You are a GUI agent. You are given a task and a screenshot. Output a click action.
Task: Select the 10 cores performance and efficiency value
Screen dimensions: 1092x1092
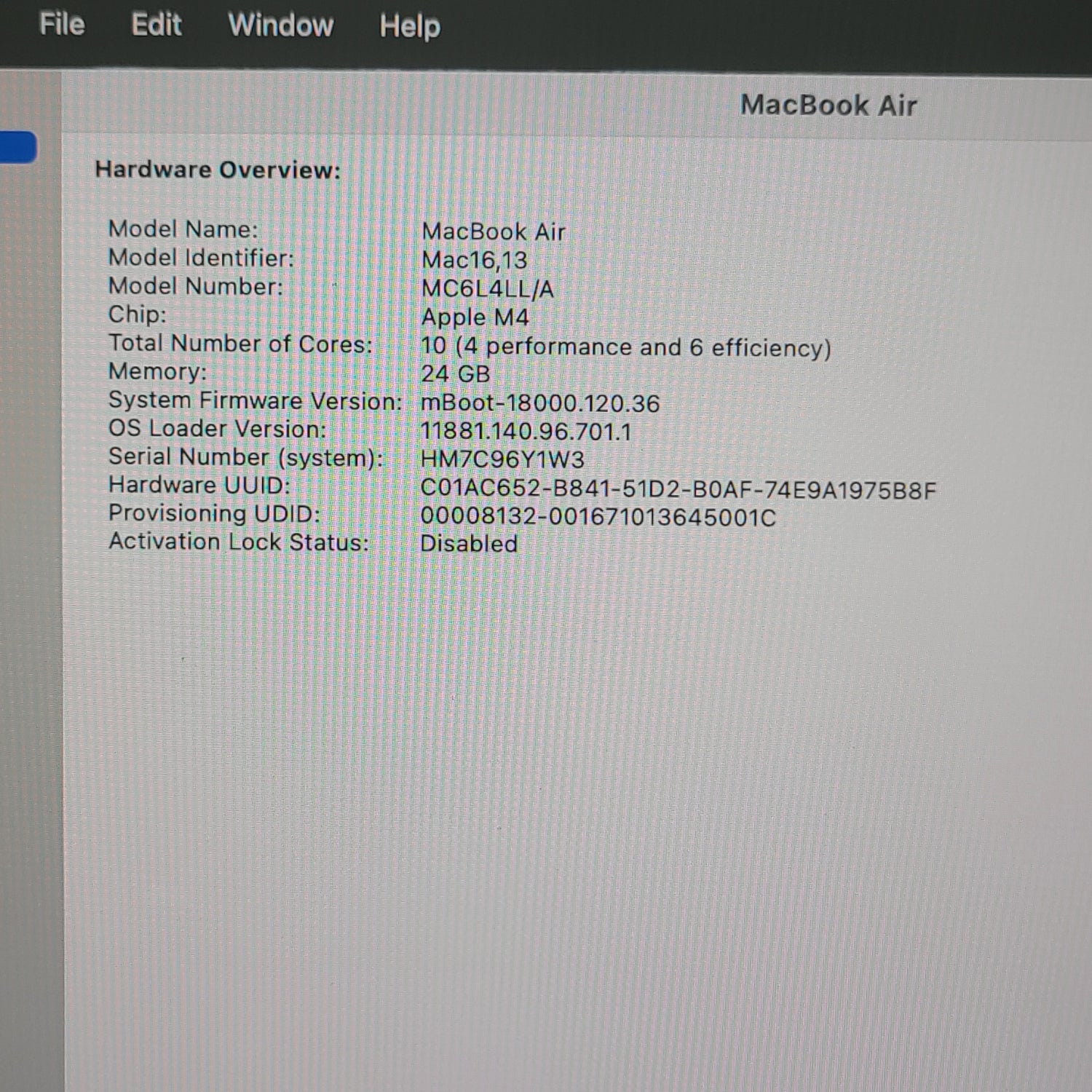coord(626,347)
